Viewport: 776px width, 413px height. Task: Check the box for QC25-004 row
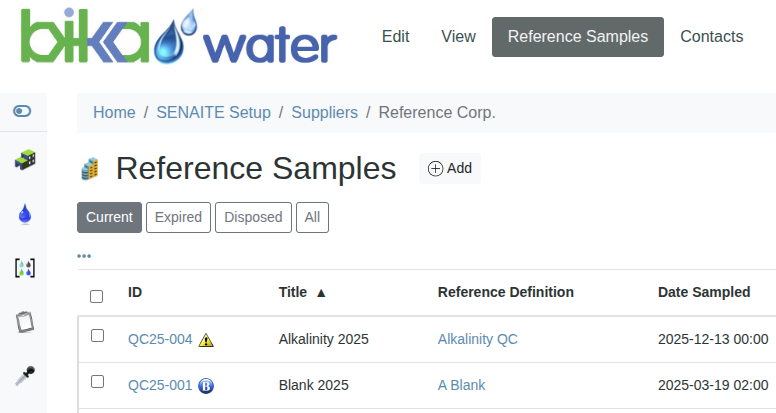pyautogui.click(x=97, y=336)
